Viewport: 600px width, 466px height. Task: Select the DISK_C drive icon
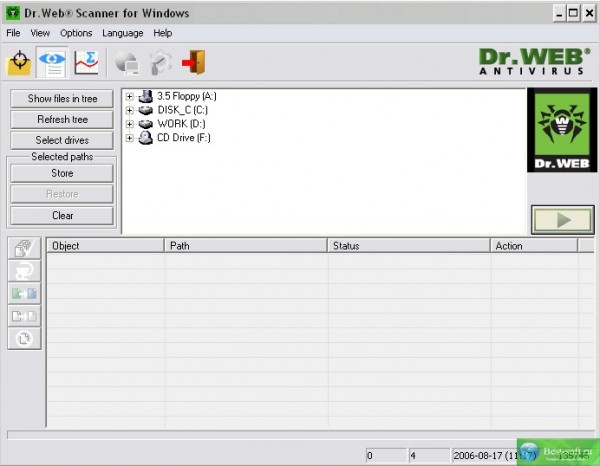point(145,111)
